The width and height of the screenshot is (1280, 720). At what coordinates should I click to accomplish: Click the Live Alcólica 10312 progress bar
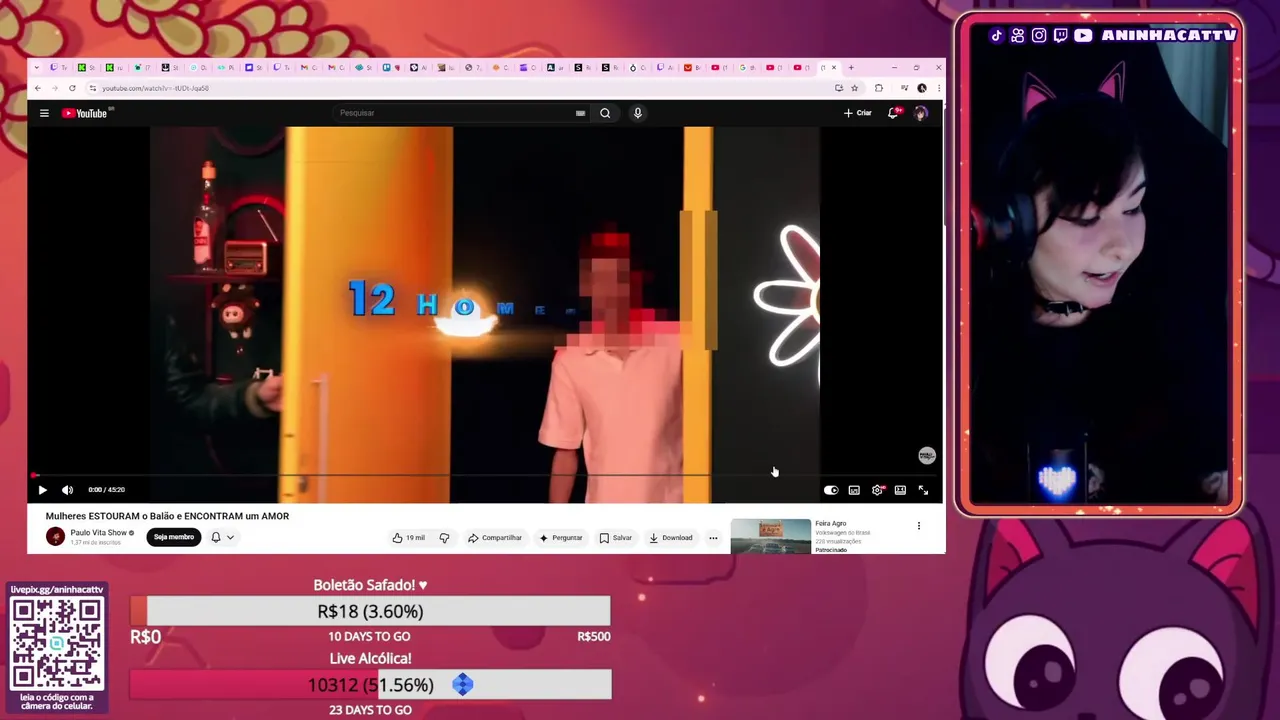(x=370, y=685)
